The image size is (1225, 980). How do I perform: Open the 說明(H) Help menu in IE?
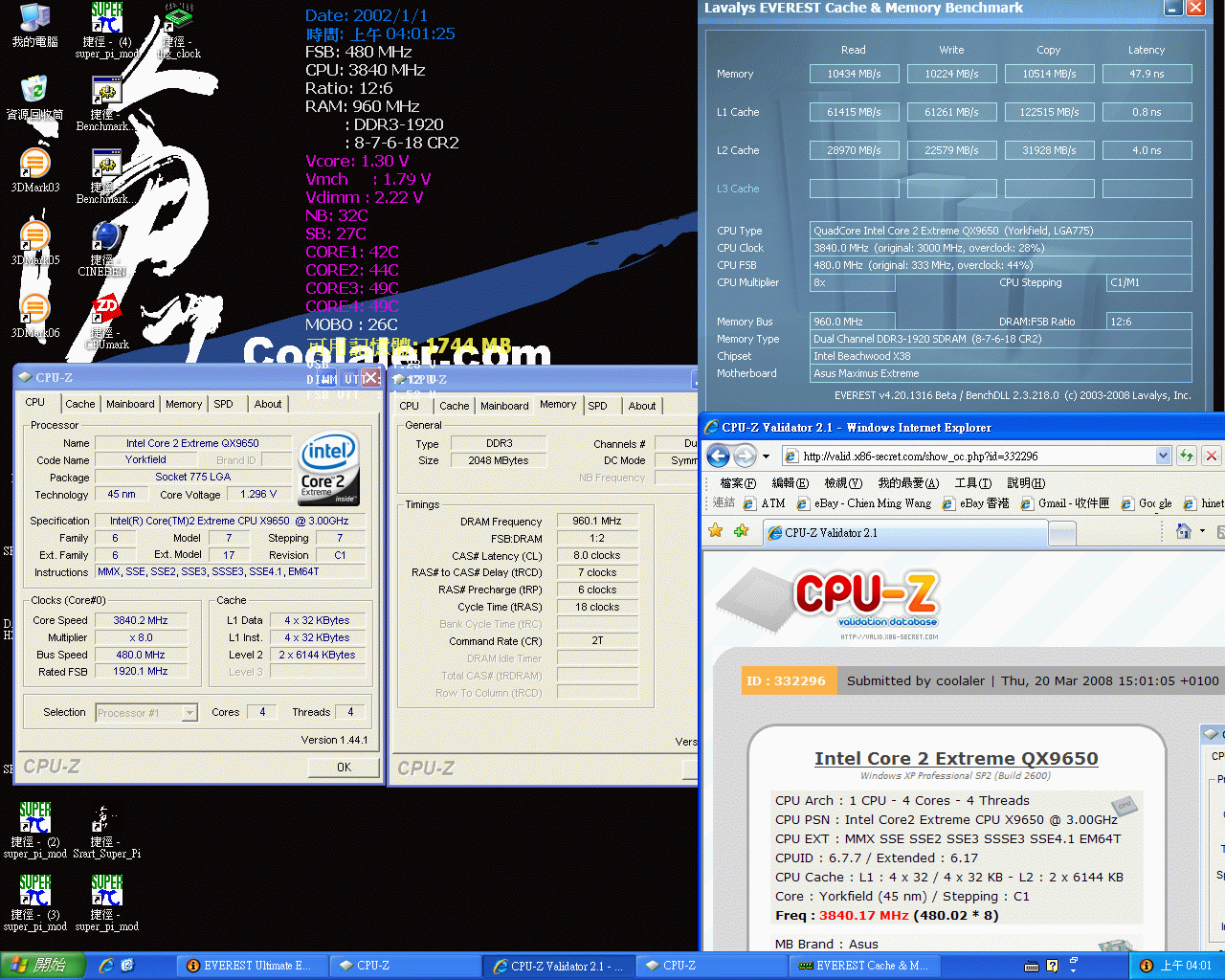[1026, 483]
